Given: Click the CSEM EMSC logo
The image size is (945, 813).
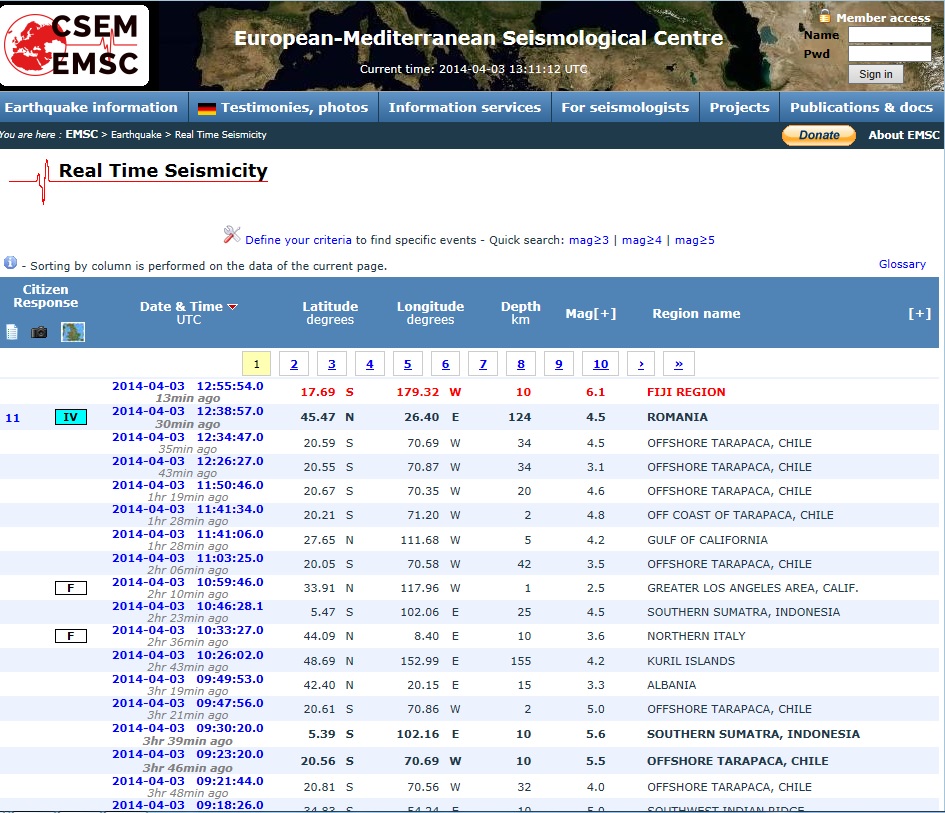Looking at the screenshot, I should (x=75, y=46).
